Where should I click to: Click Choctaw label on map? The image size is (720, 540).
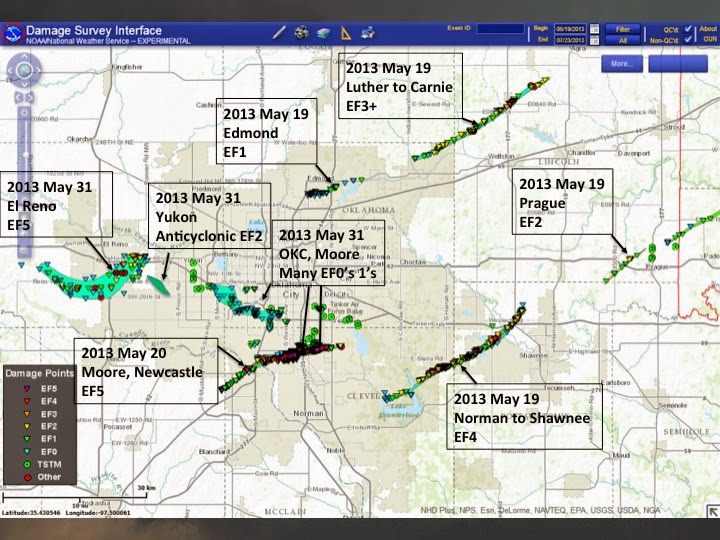(413, 262)
